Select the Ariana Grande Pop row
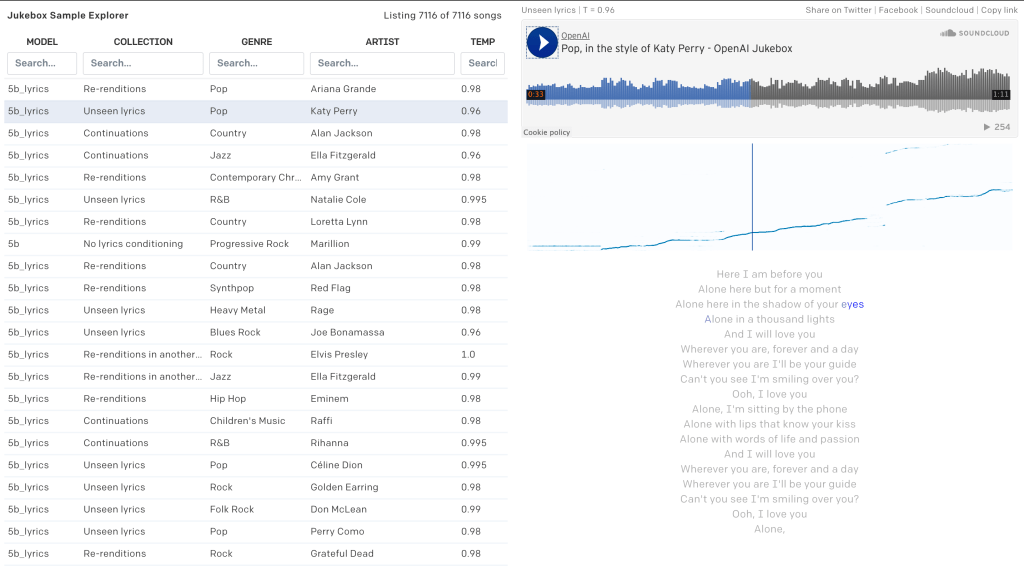 coord(256,89)
